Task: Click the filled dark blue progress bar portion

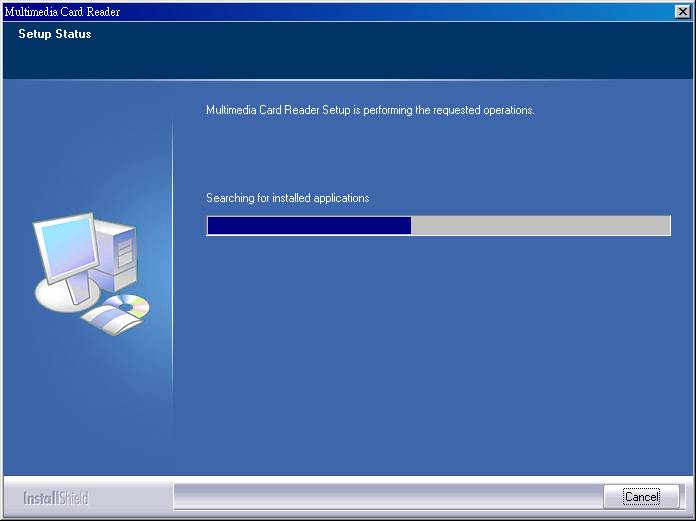Action: coord(308,226)
